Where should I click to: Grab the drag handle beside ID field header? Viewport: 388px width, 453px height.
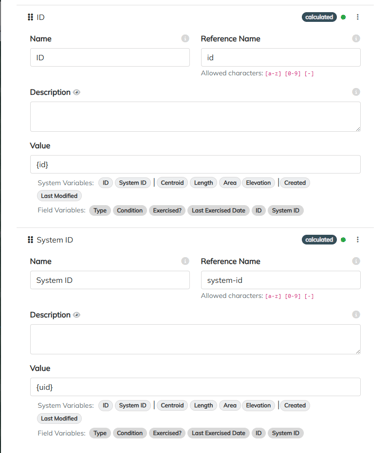point(30,17)
